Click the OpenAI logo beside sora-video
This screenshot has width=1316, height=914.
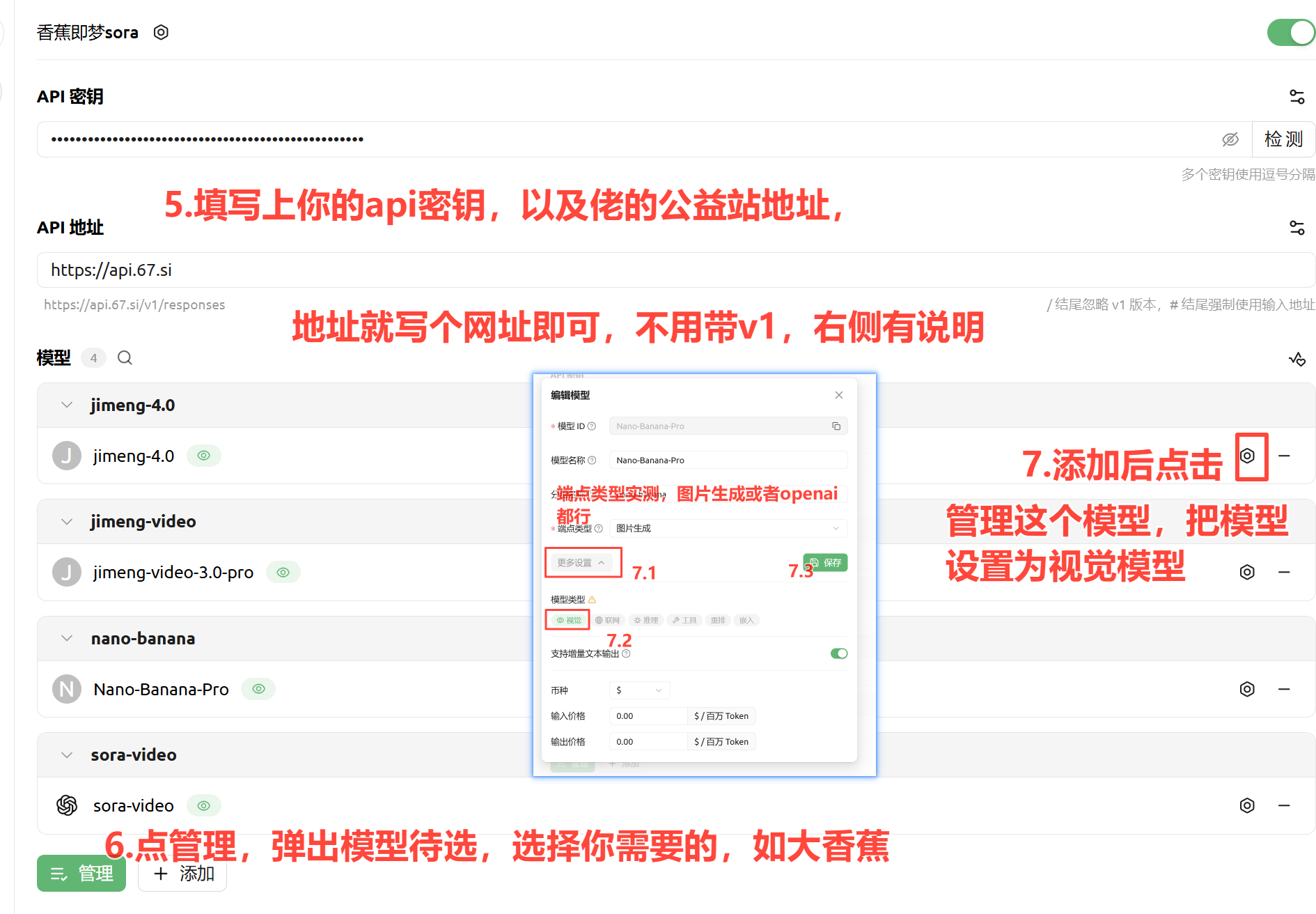point(67,805)
